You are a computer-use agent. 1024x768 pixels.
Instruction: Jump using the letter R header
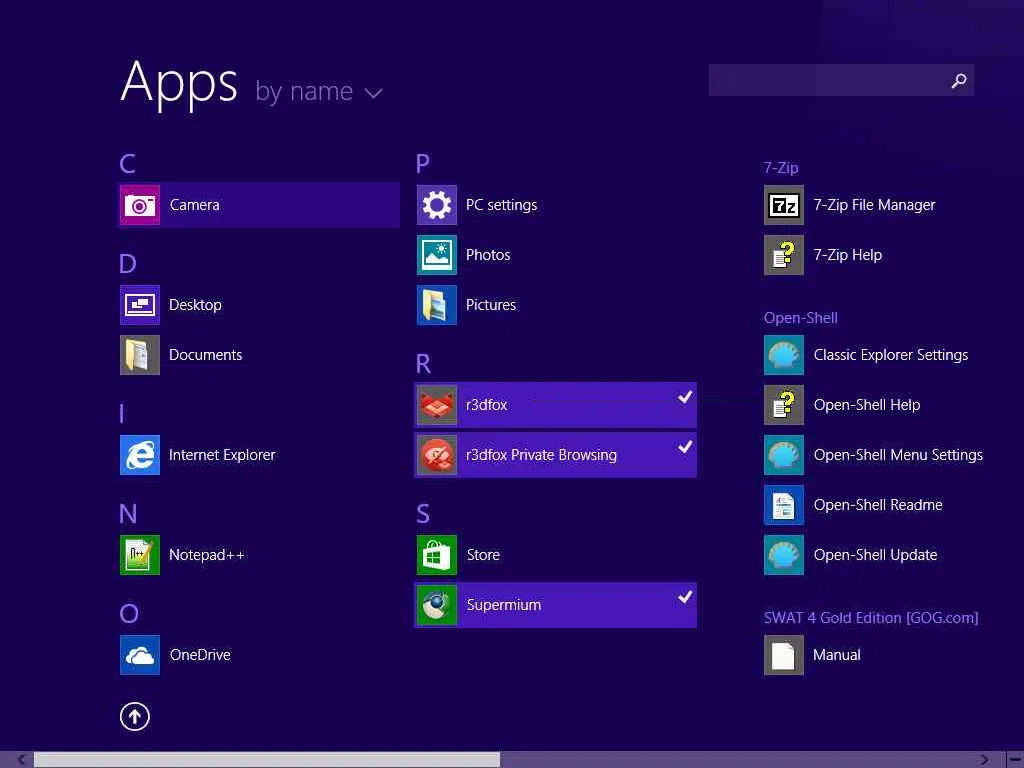423,364
